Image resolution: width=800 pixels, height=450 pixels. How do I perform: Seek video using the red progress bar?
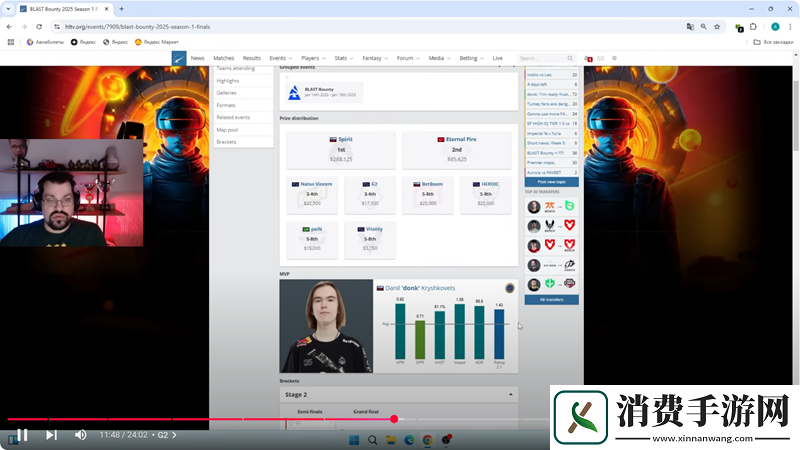point(200,419)
